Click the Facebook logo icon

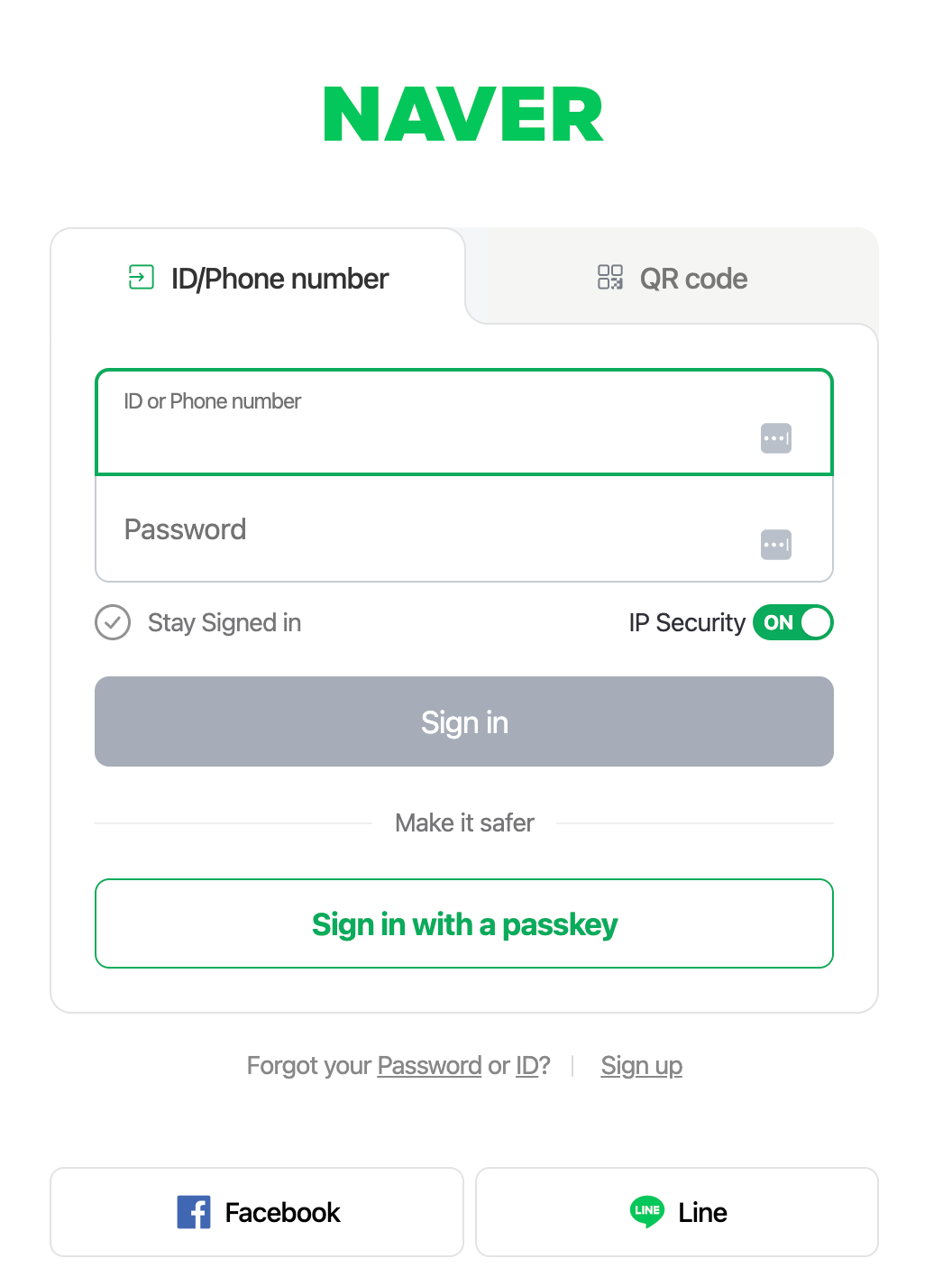coord(194,1212)
